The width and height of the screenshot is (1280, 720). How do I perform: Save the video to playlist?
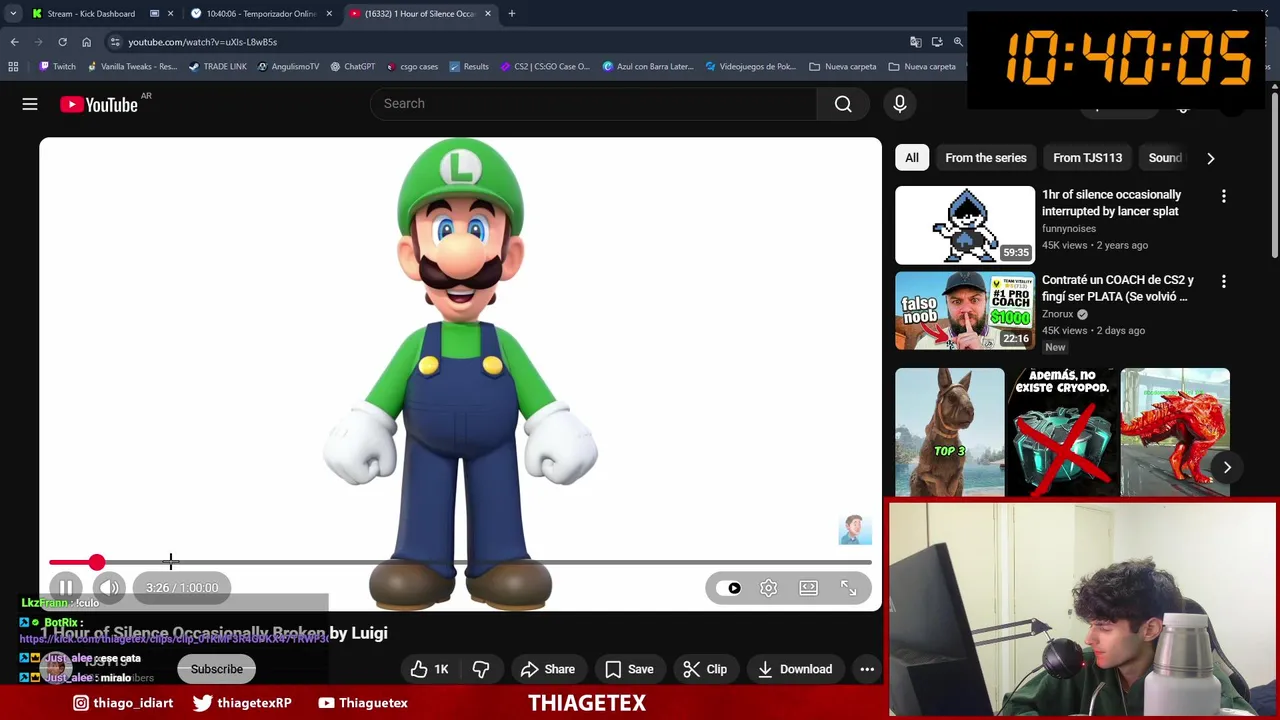pyautogui.click(x=629, y=669)
